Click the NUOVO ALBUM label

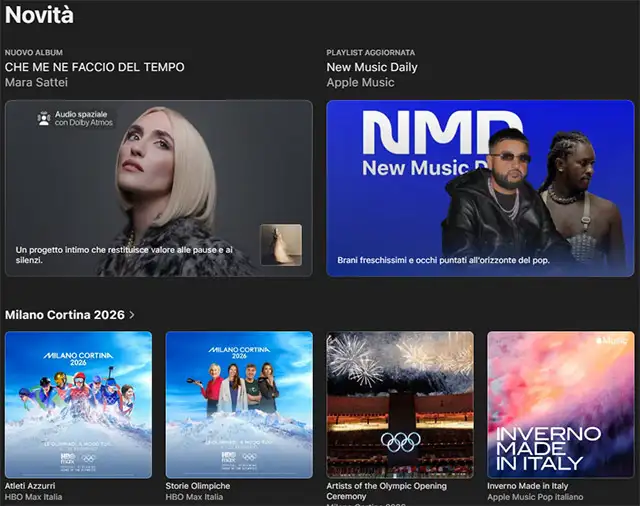click(x=34, y=52)
